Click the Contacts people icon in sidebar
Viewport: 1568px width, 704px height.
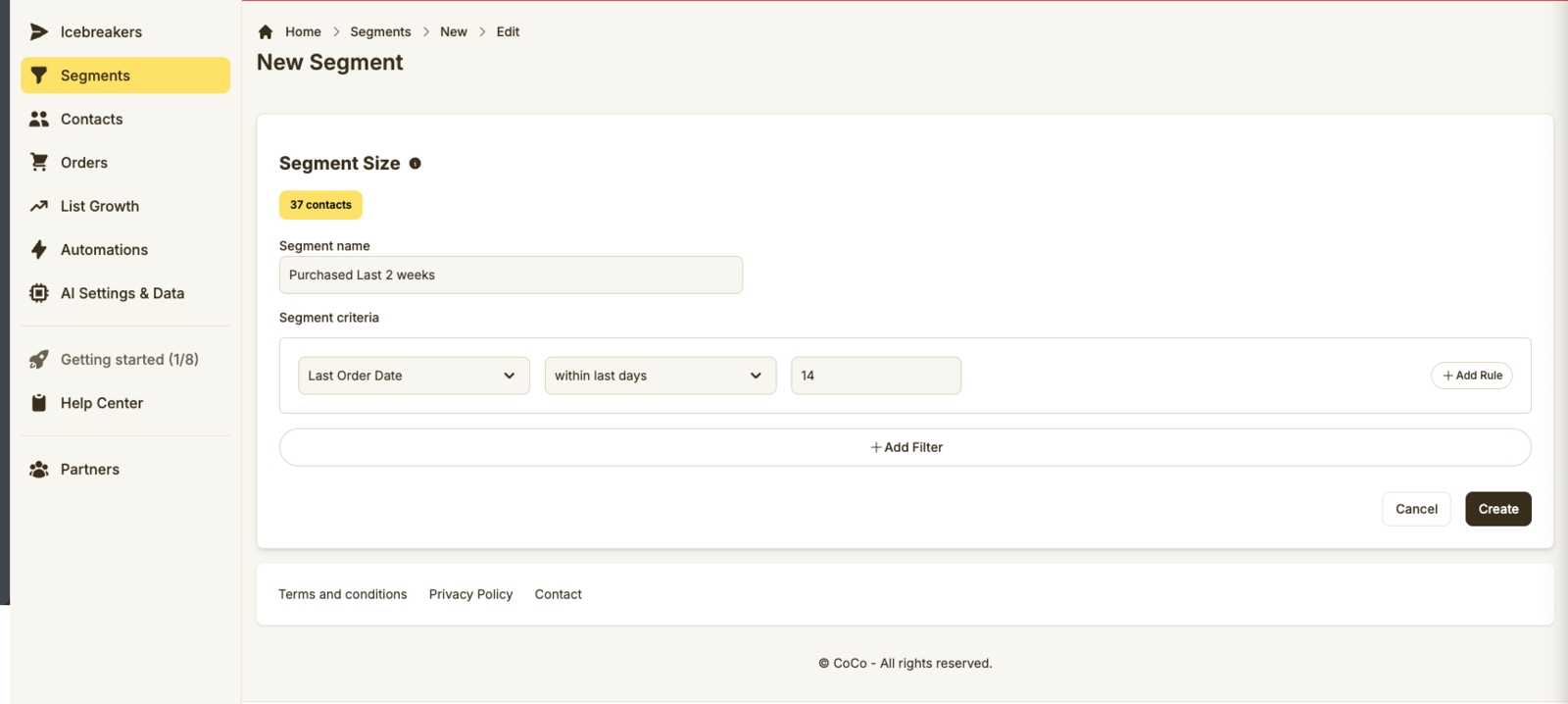39,119
